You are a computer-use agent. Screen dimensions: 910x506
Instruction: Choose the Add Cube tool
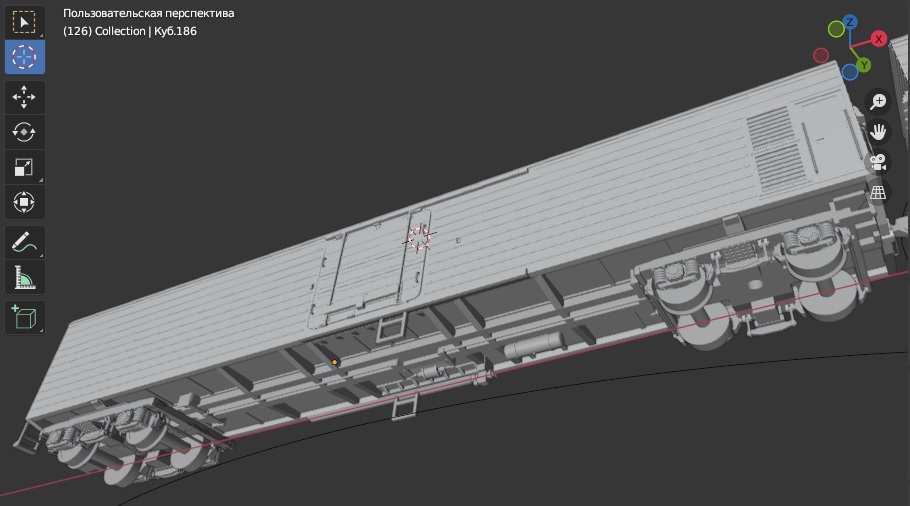tap(24, 317)
